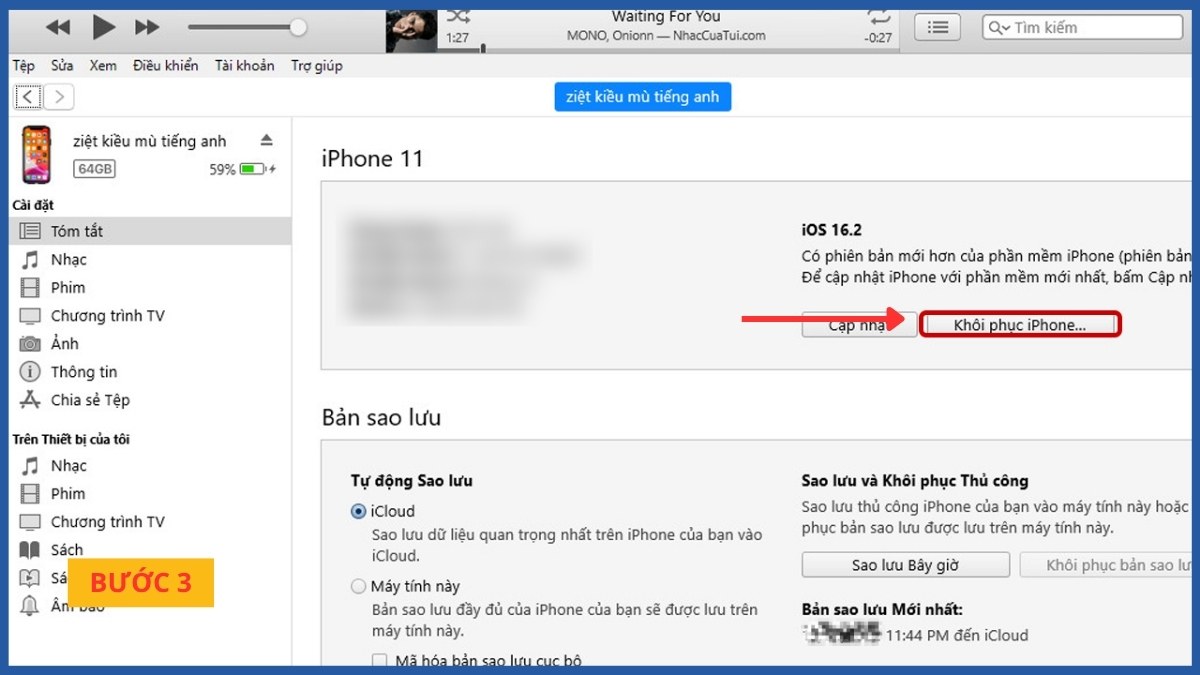Click the play button
This screenshot has width=1200, height=675.
104,27
